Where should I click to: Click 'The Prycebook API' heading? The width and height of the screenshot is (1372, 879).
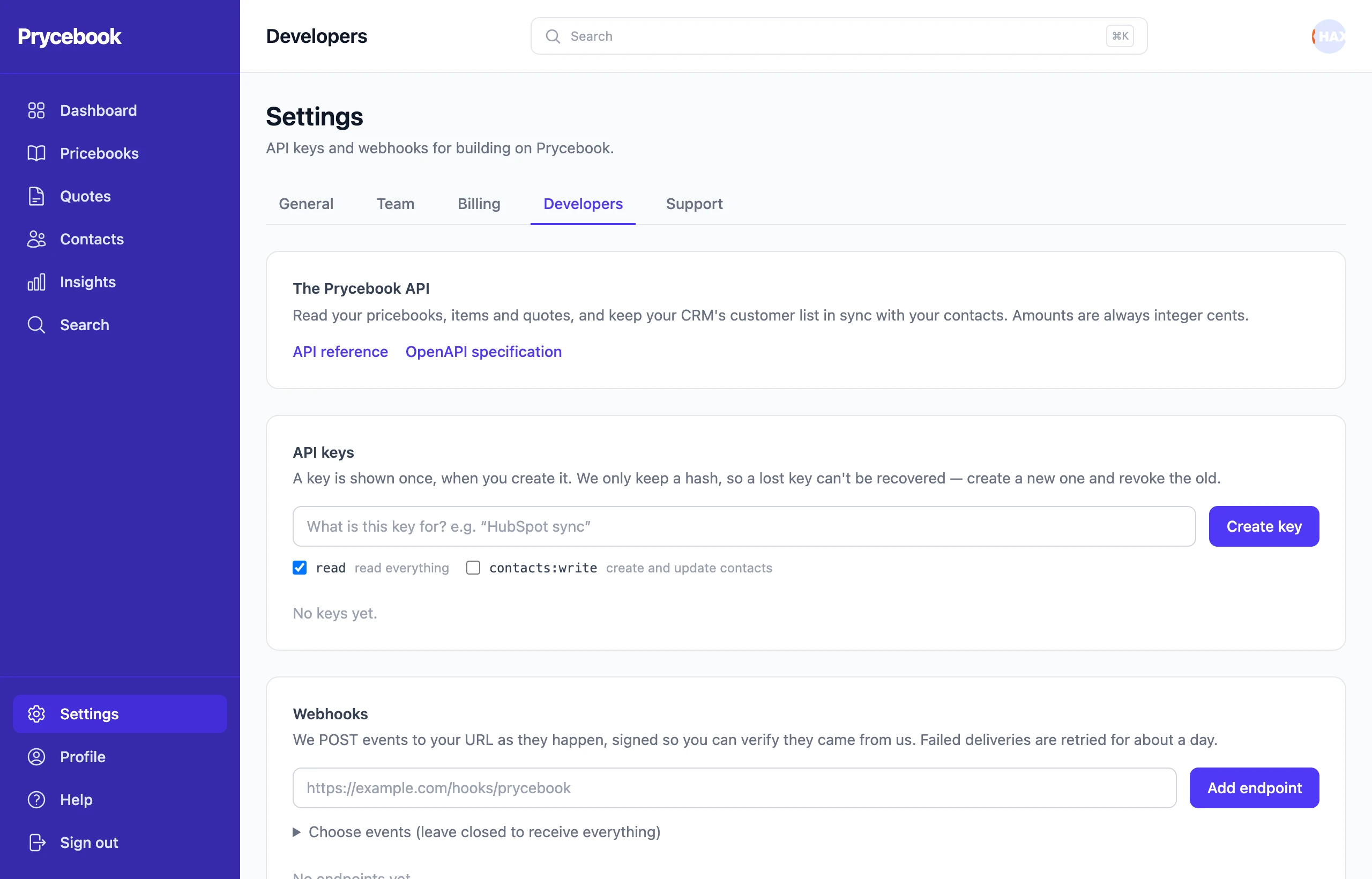pos(361,288)
